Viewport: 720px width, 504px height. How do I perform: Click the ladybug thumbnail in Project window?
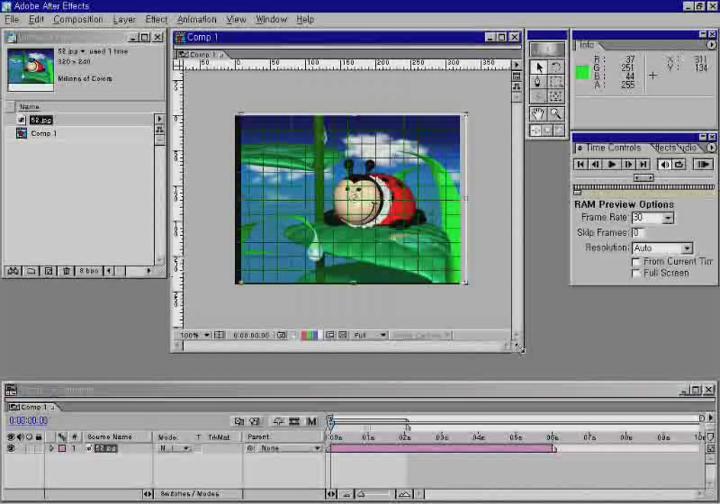click(x=30, y=70)
